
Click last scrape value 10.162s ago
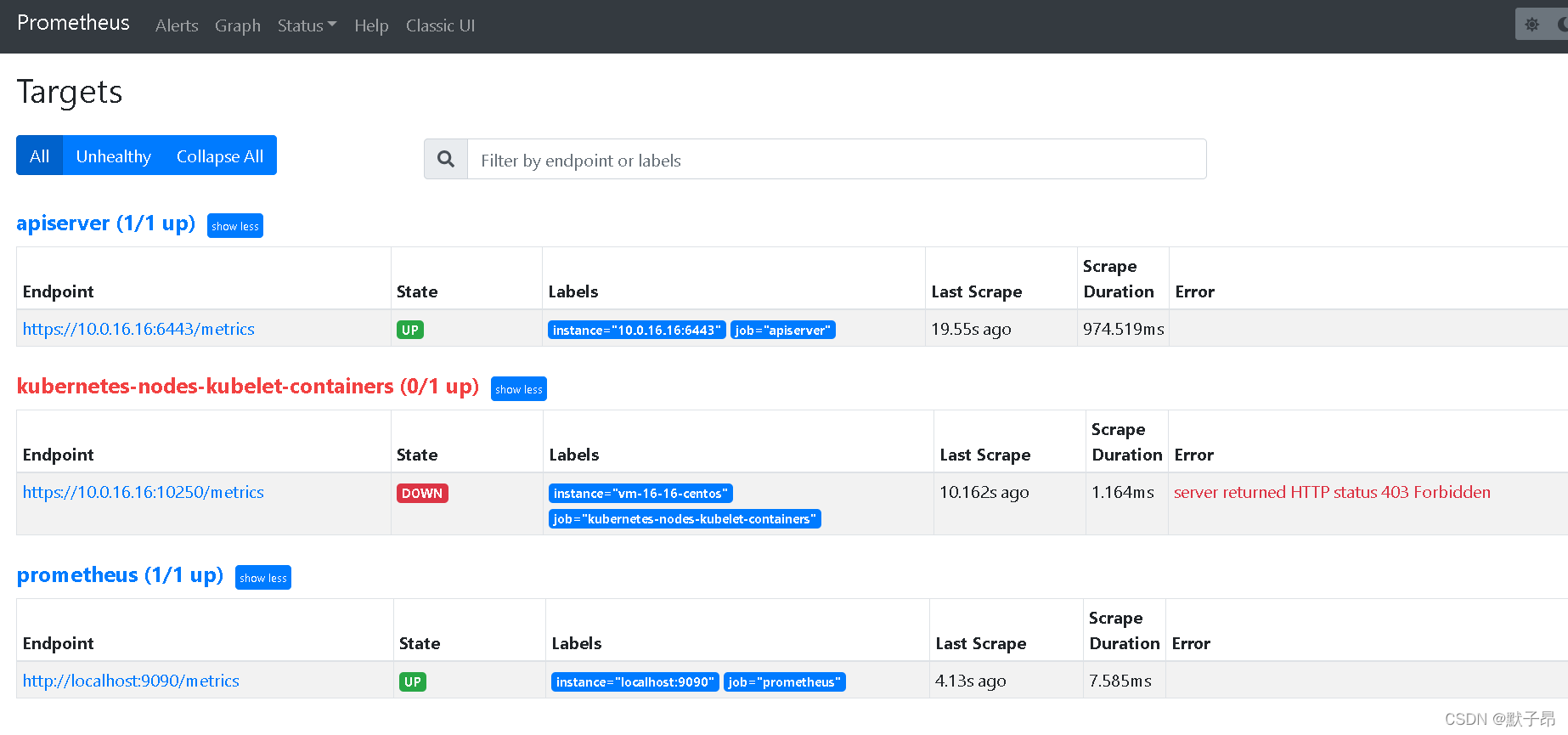tap(984, 492)
